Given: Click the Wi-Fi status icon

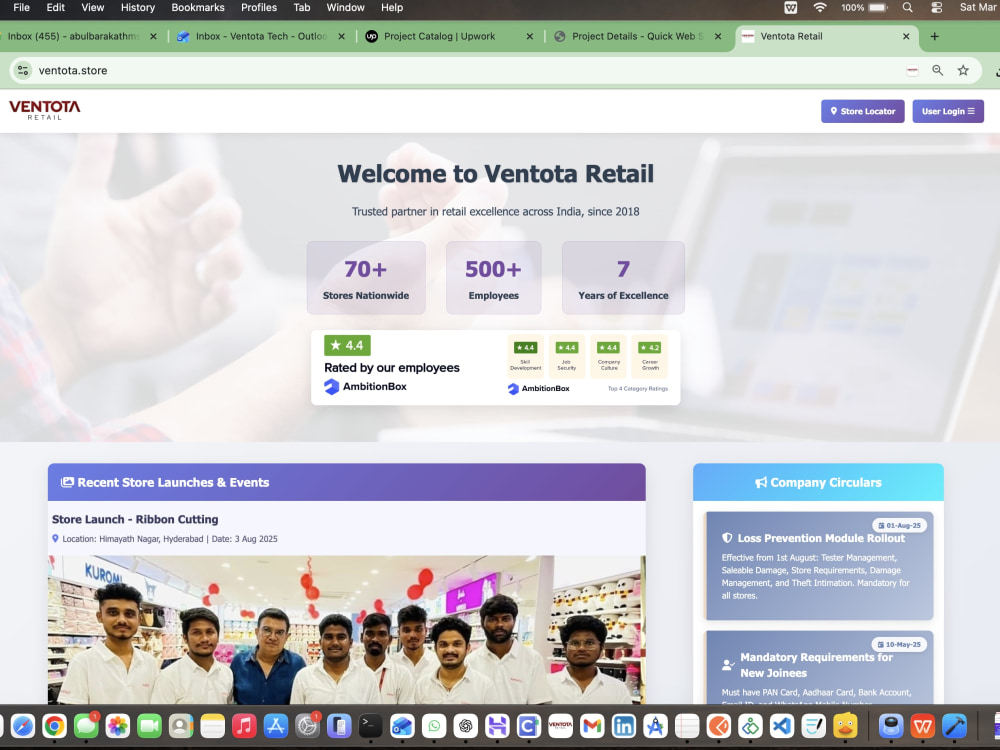Looking at the screenshot, I should point(820,8).
